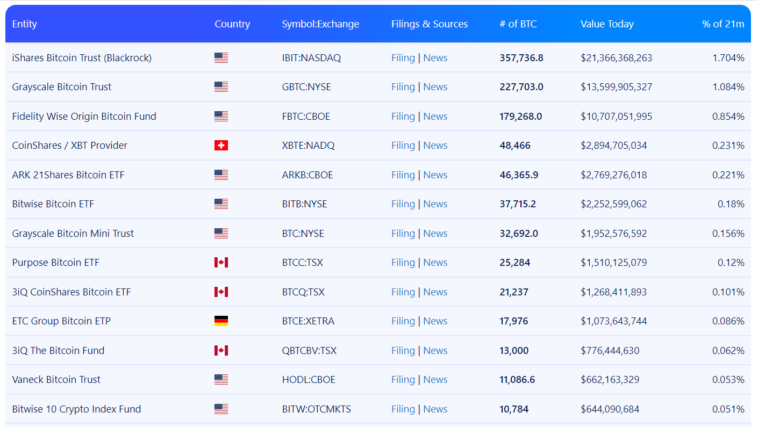Open News link for ARK 21Shares Bitcoin ETF
The image size is (758, 427).
435,175
